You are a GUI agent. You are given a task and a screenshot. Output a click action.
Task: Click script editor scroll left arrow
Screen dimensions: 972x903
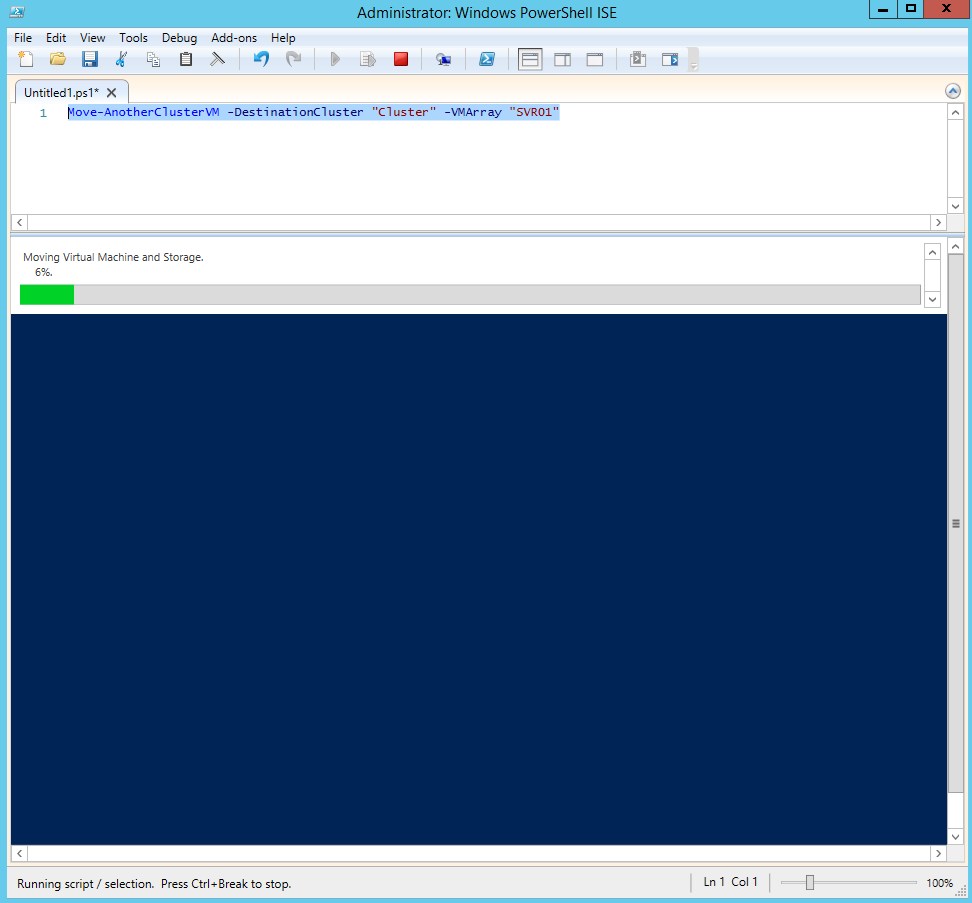coord(19,222)
